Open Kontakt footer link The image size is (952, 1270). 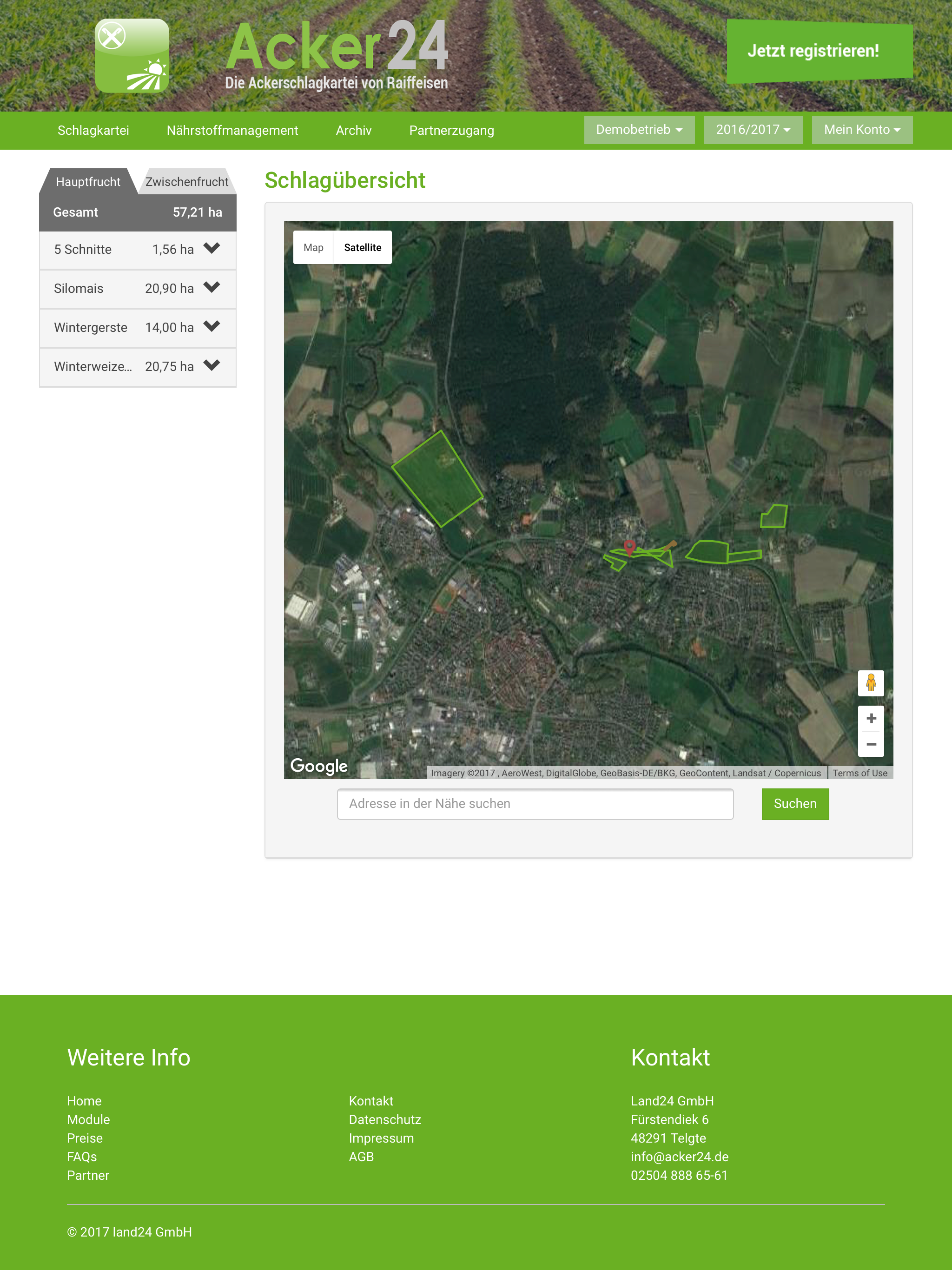(x=371, y=1101)
